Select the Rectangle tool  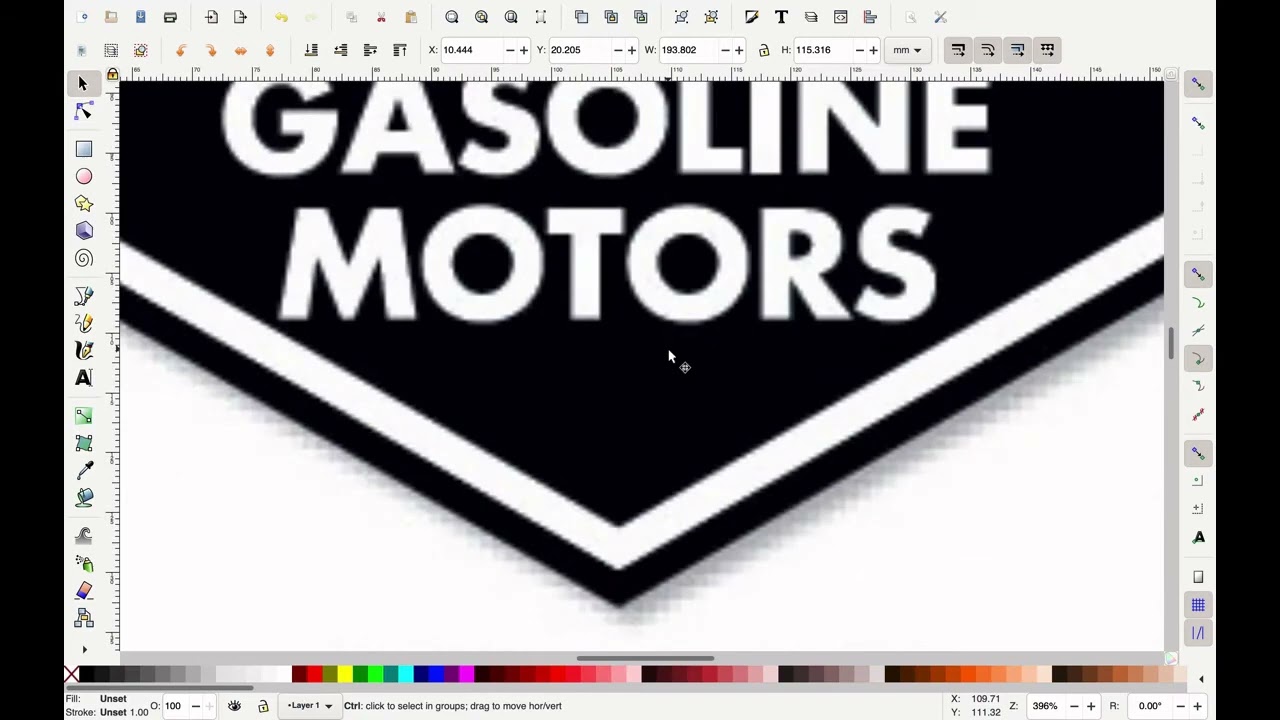(x=83, y=149)
